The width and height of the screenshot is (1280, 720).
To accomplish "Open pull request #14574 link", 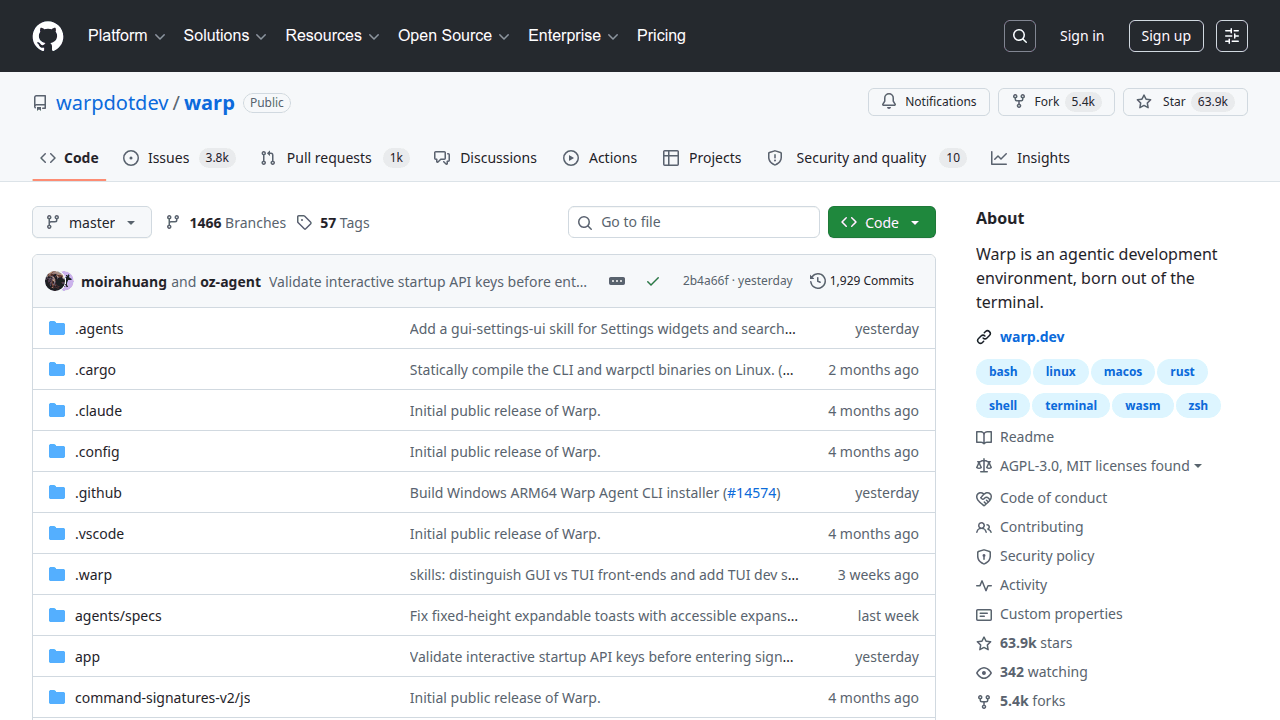I will [751, 493].
